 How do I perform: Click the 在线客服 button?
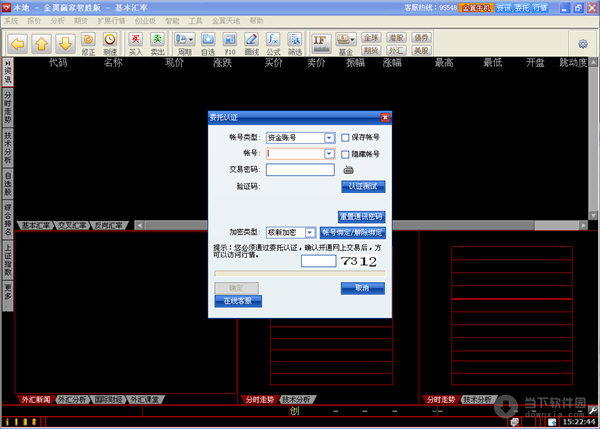(238, 301)
